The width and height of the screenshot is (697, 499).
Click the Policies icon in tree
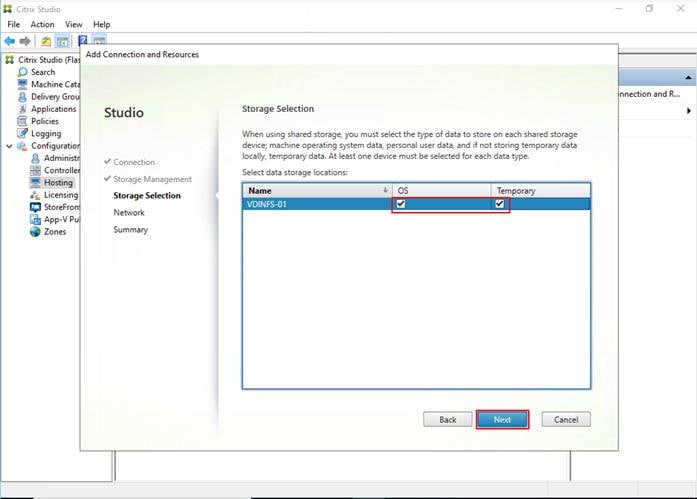point(23,121)
